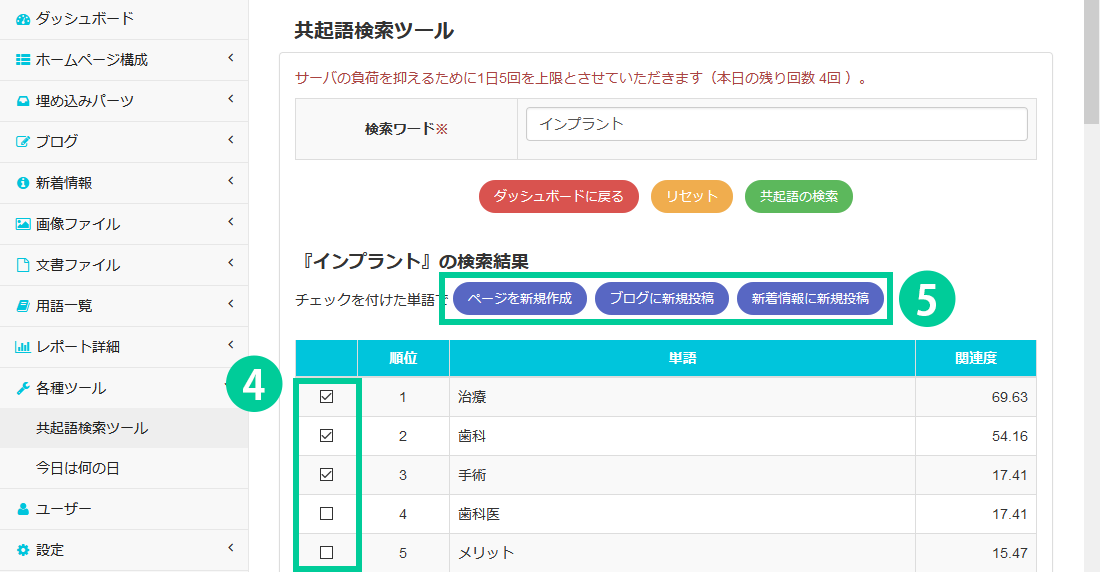Viewport: 1100px width, 572px height.
Task: Click the report bar chart icon
Action: point(23,347)
